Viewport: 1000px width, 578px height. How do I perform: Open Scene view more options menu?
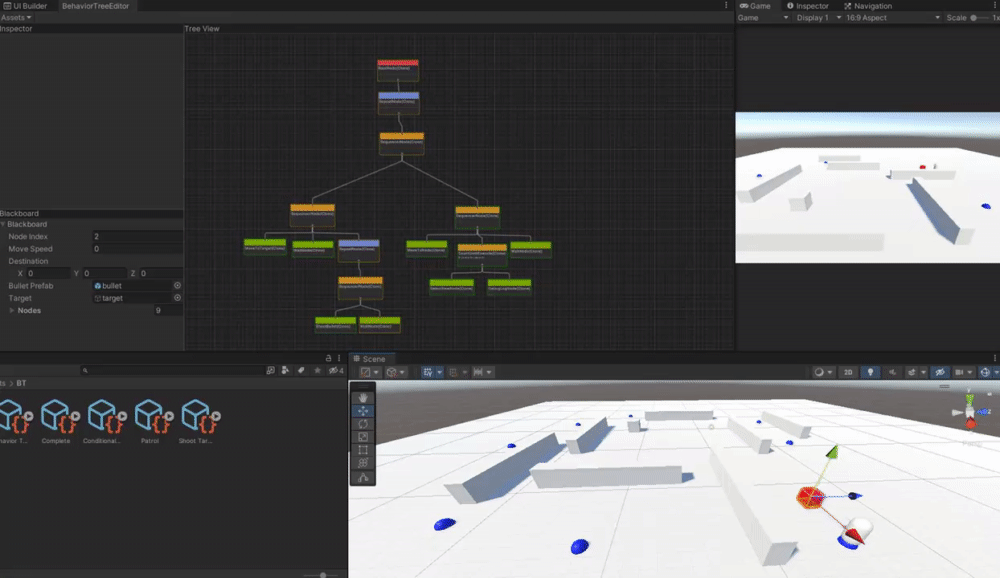[x=994, y=359]
